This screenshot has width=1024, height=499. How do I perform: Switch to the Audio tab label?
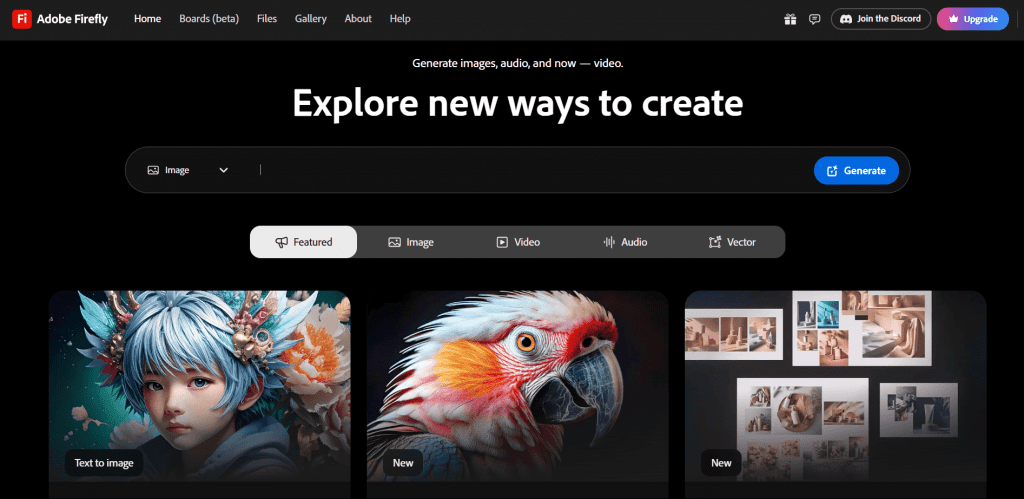coord(634,242)
